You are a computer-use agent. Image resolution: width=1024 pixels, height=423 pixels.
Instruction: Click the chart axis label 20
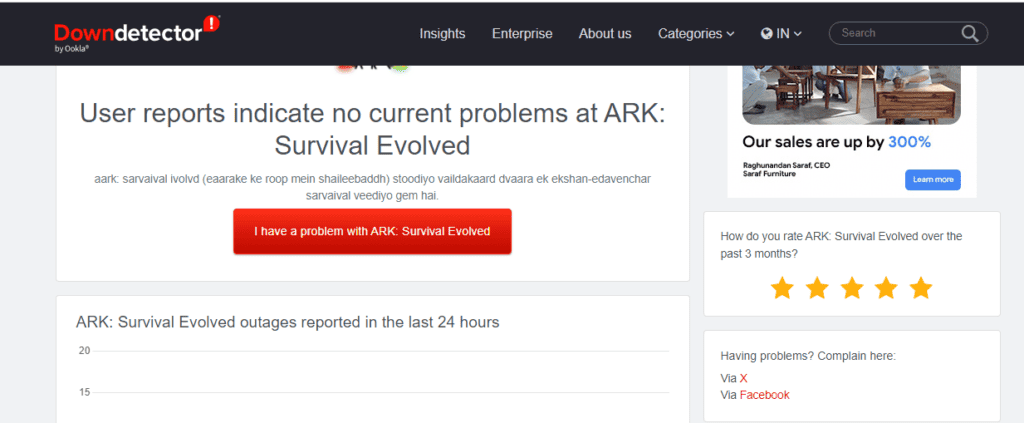84,351
